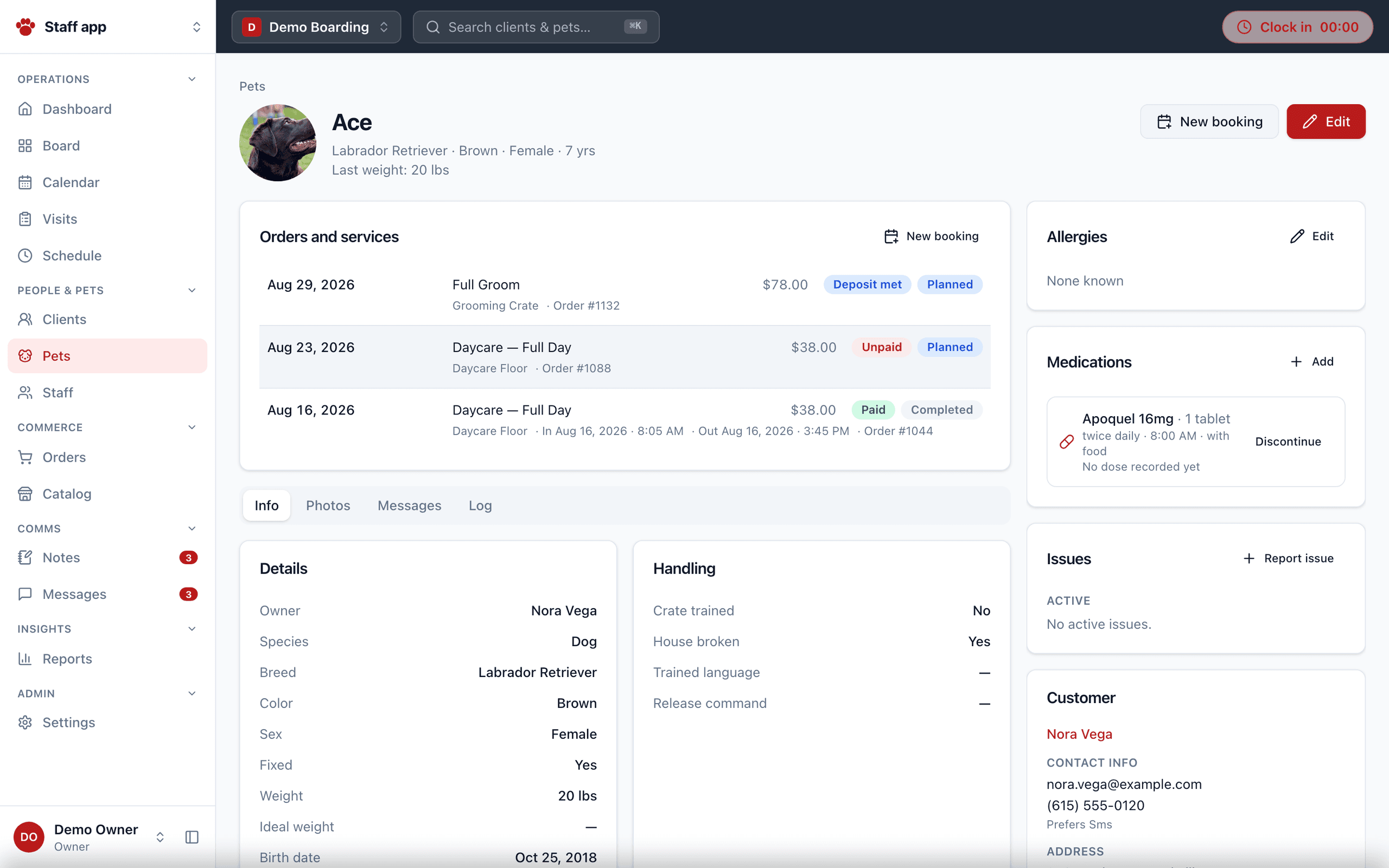
Task: Click the Unpaid status badge
Action: click(x=882, y=347)
